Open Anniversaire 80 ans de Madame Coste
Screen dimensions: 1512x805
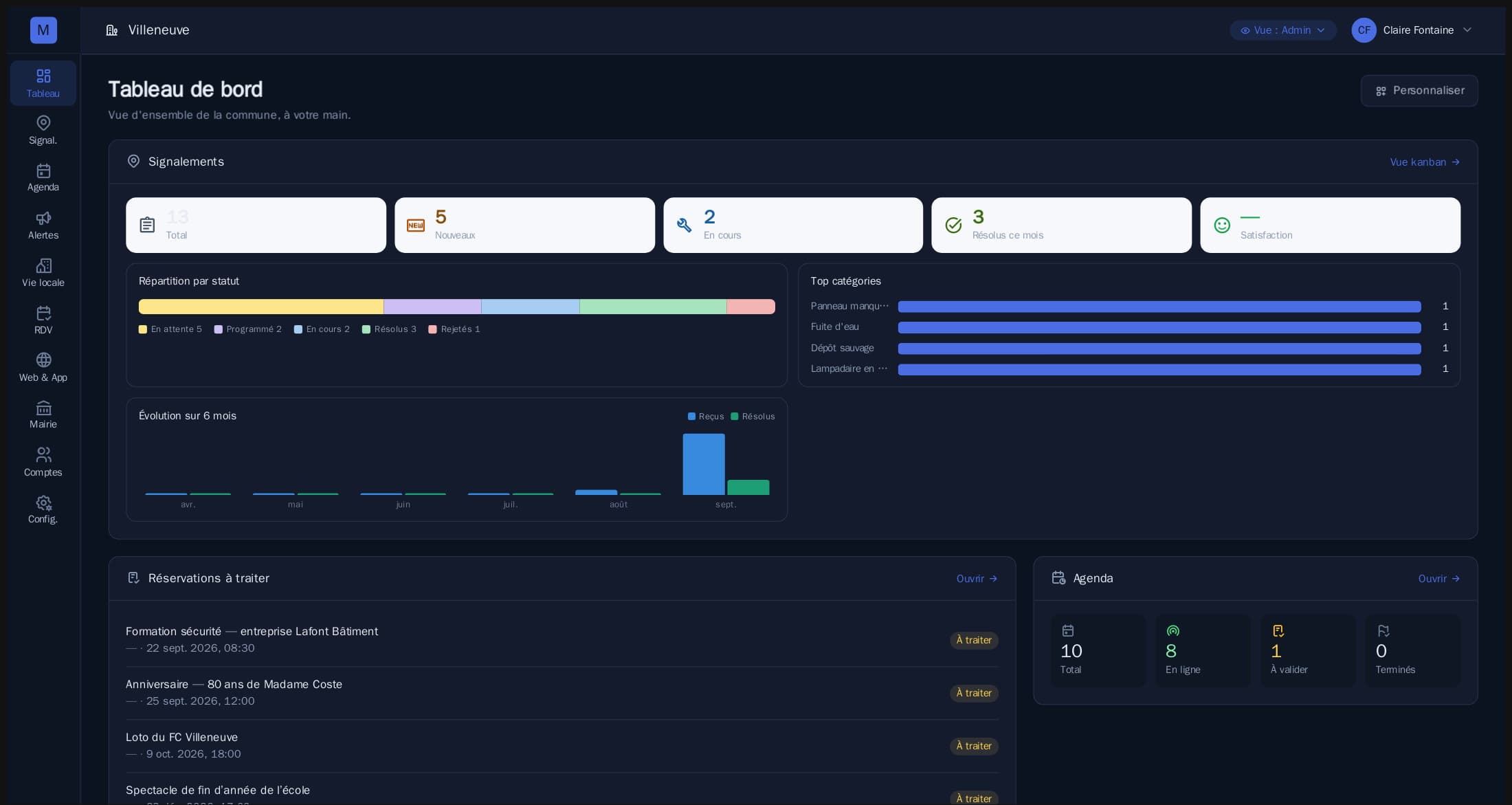(x=562, y=693)
